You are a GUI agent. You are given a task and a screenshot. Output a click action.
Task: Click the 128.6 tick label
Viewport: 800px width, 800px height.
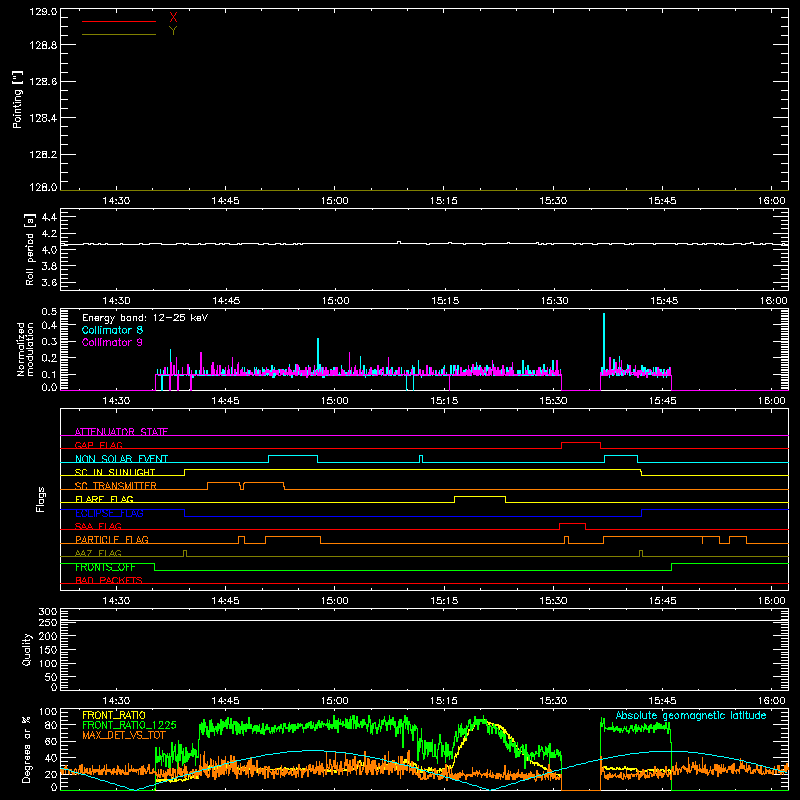point(43,82)
